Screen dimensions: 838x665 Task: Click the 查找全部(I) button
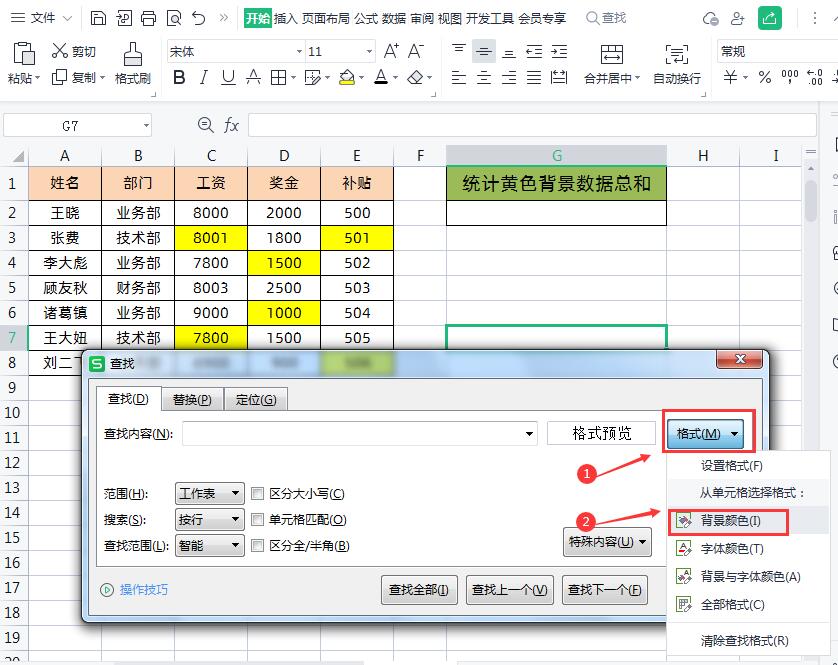pos(419,590)
